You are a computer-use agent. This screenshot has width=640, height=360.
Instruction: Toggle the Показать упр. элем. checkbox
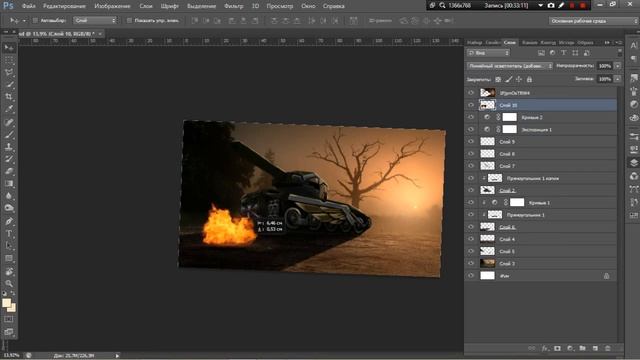[129, 20]
